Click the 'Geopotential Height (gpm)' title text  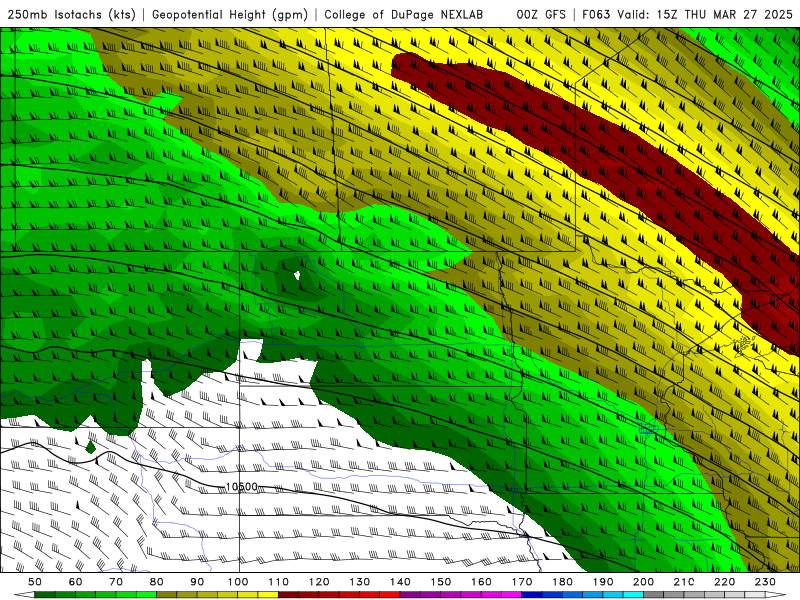[230, 15]
